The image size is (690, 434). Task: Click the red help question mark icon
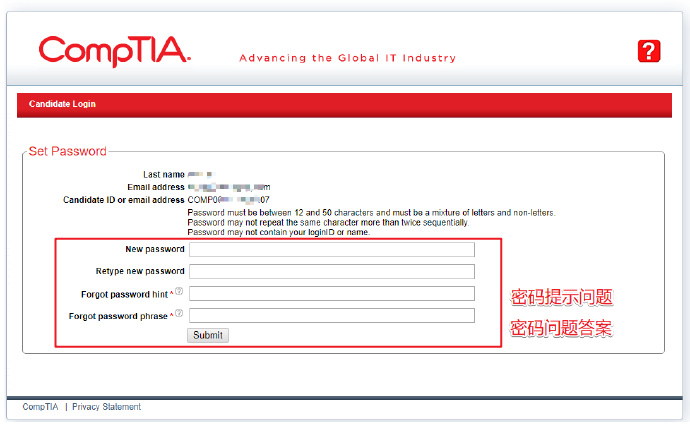tap(649, 51)
